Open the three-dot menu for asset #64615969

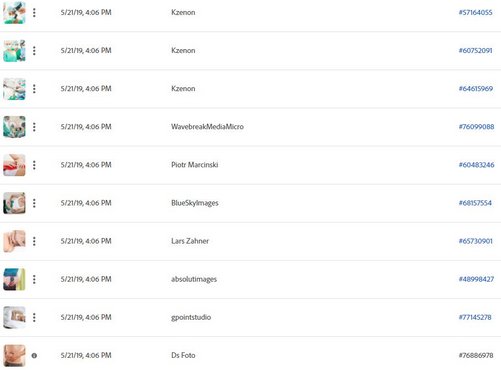(x=34, y=89)
